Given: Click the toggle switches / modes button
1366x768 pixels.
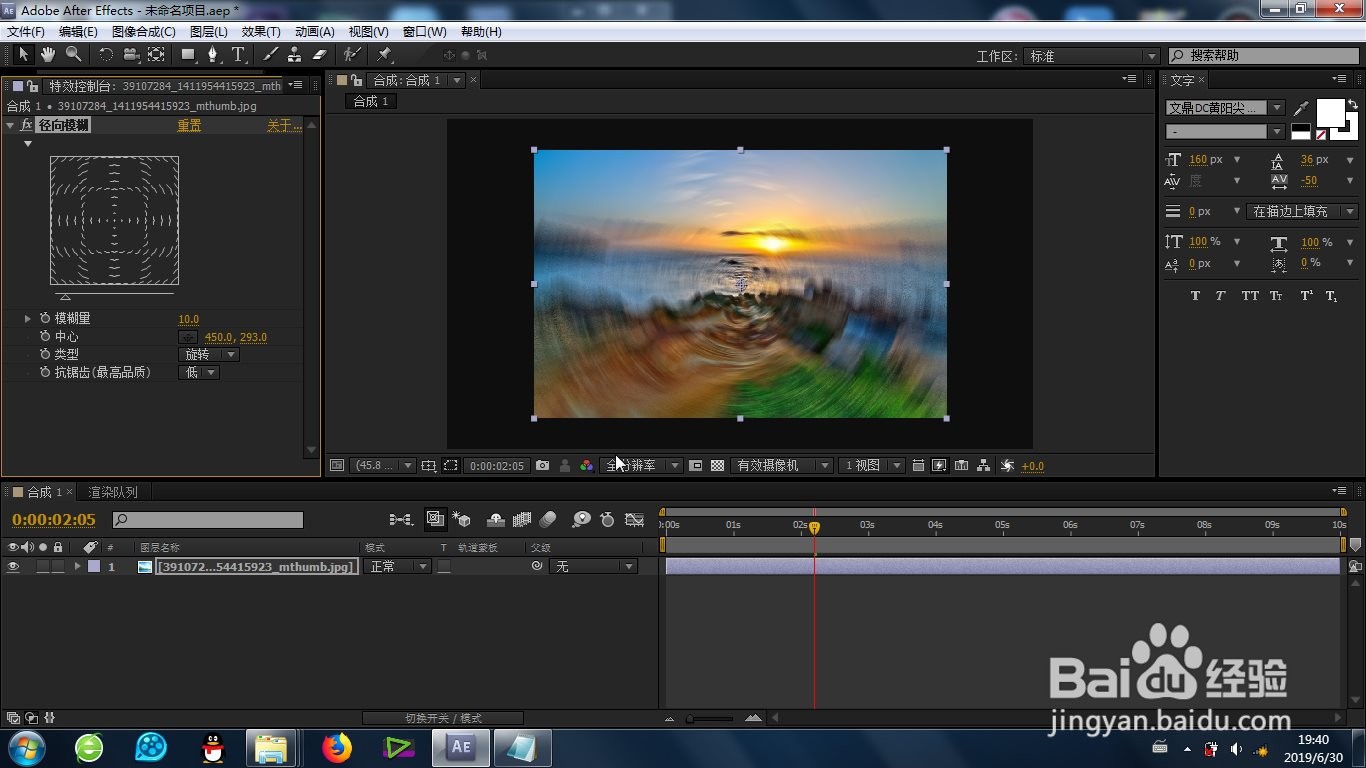Looking at the screenshot, I should [443, 718].
